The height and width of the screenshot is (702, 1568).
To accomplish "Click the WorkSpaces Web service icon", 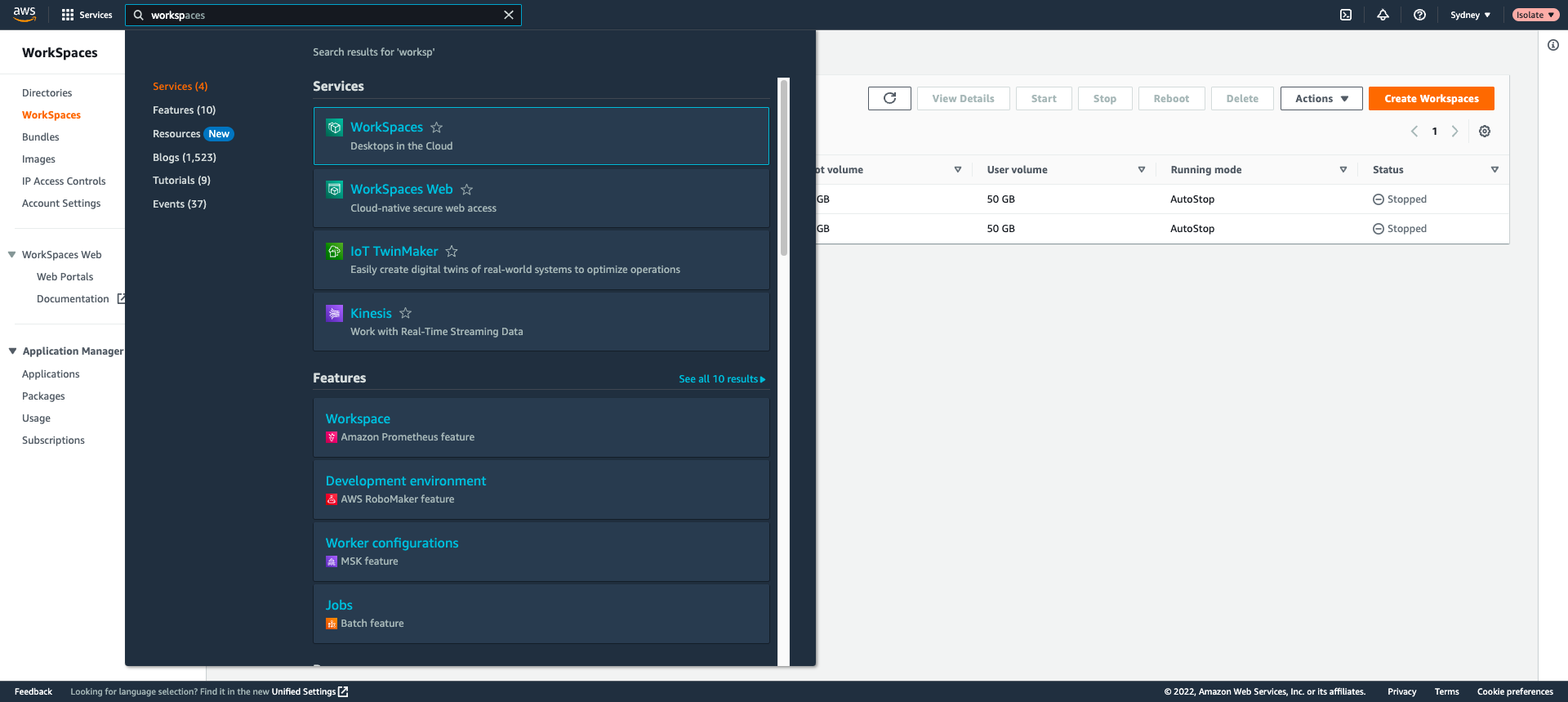I will 335,190.
